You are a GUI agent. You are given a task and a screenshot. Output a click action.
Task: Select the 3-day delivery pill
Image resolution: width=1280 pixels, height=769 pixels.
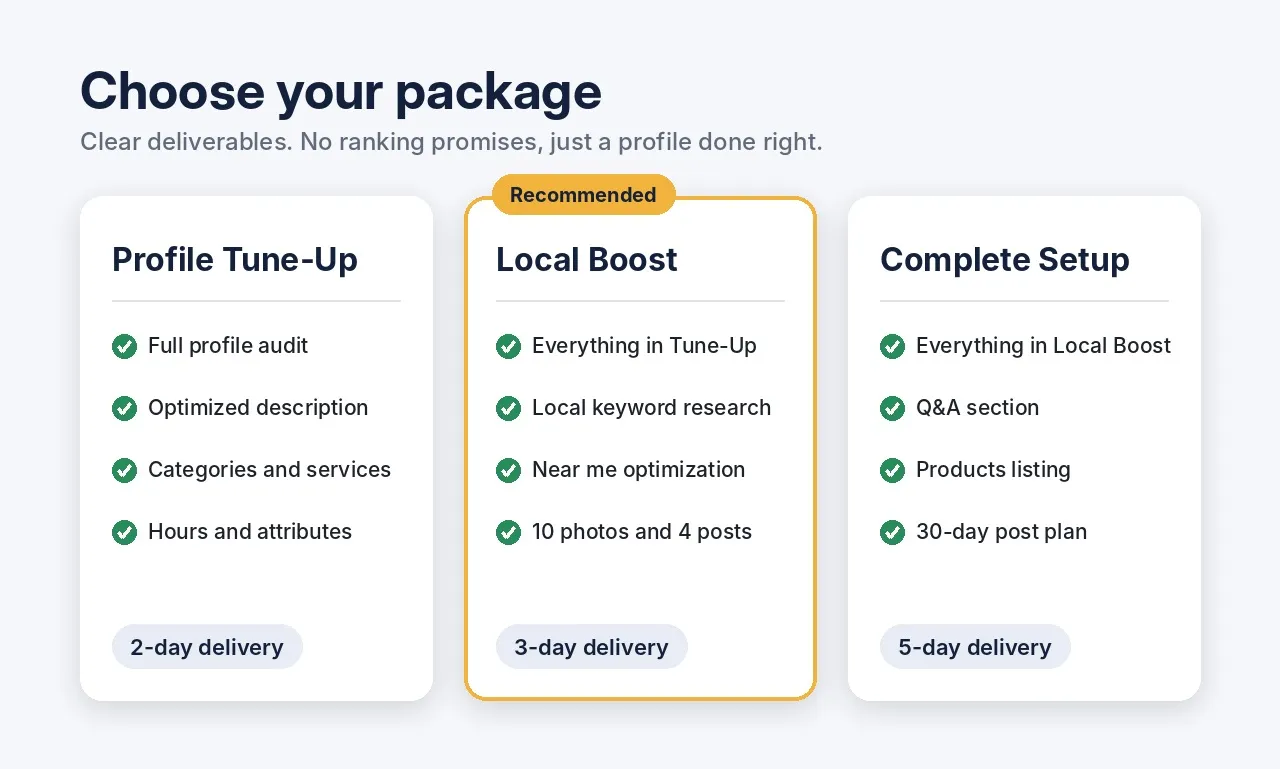591,647
